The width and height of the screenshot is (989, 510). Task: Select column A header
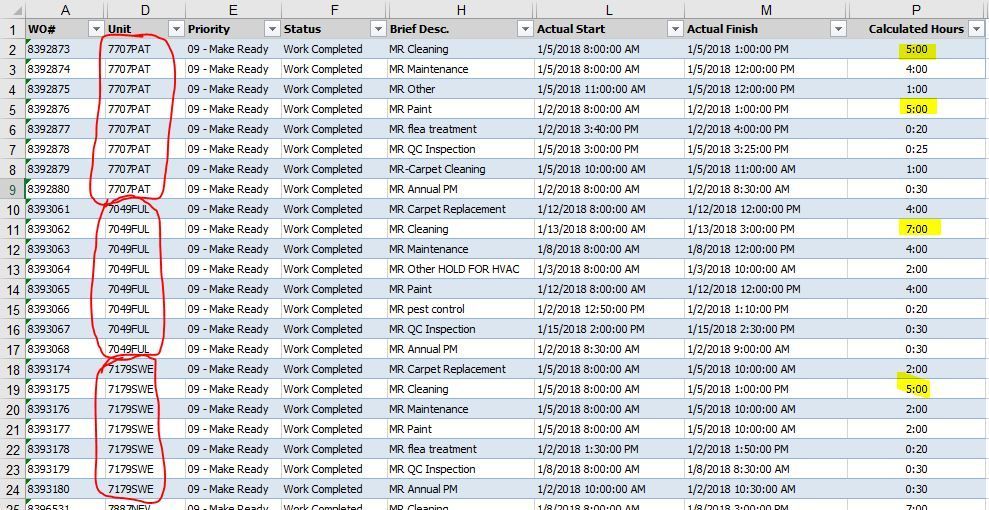click(x=65, y=9)
